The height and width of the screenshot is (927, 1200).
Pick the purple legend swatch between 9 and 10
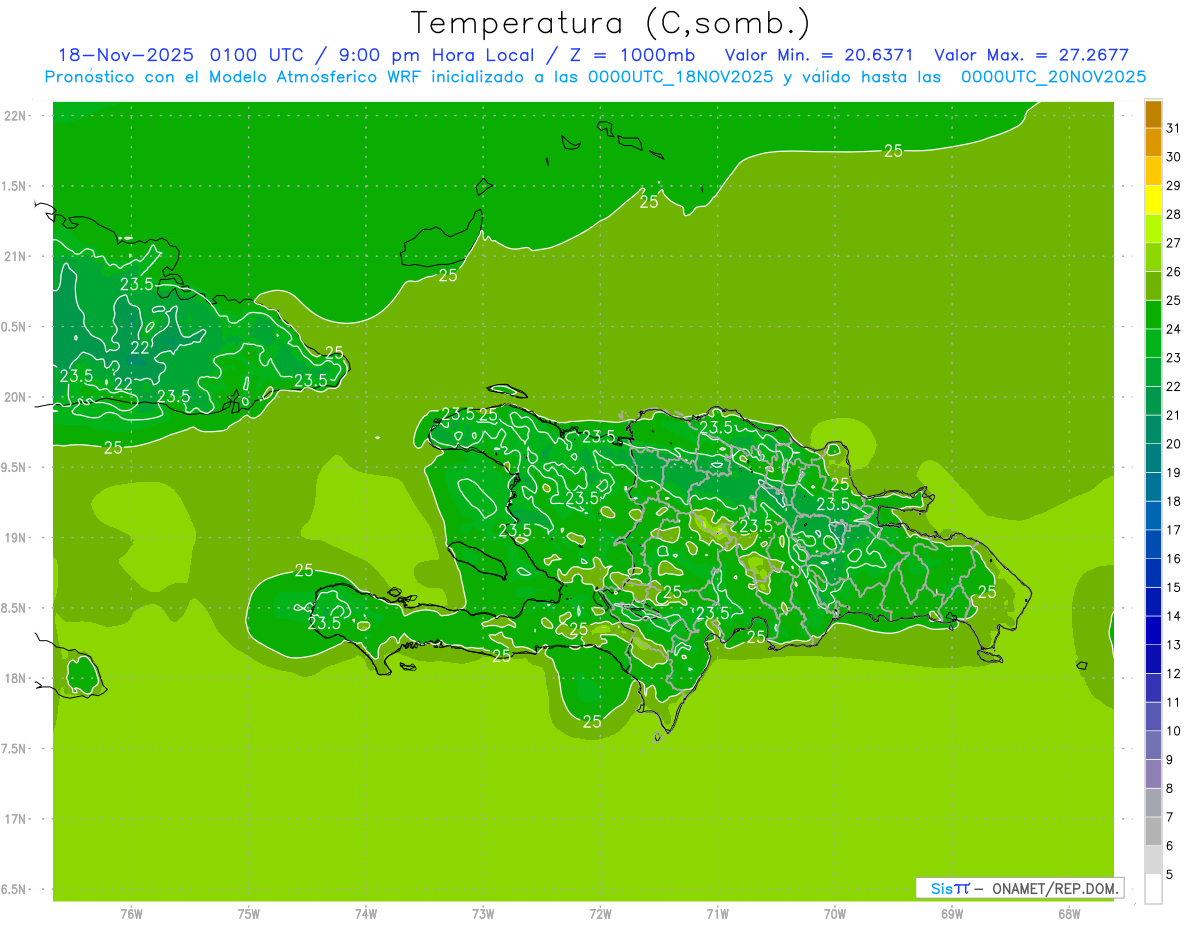pos(1153,745)
